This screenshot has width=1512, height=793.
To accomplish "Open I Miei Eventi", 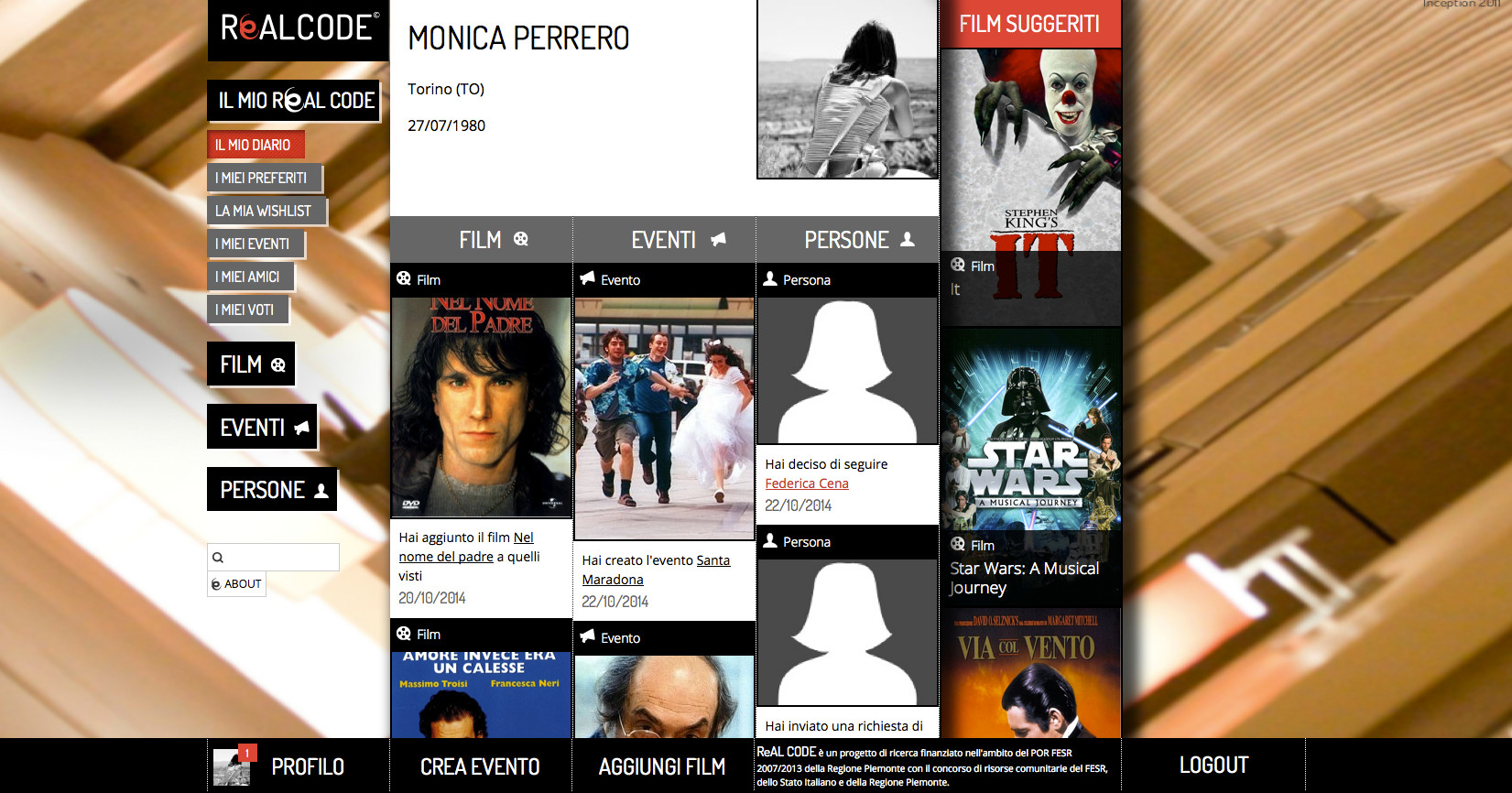I will point(255,244).
